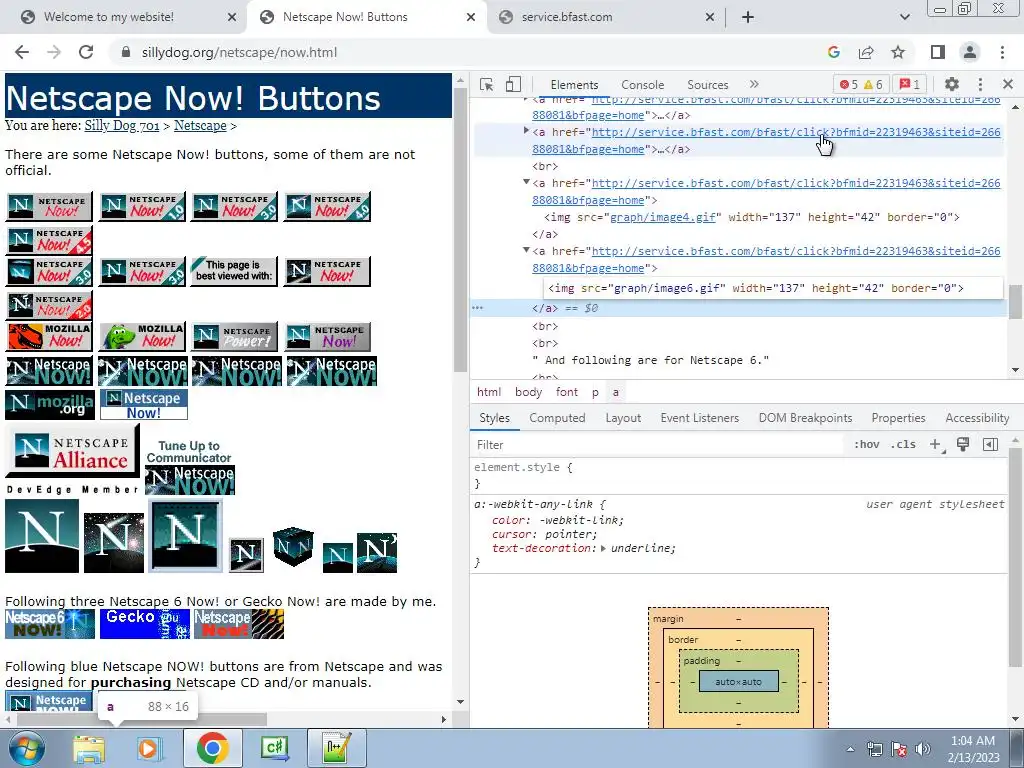Follow the Silly Dog 701 breadcrumb link
The width and height of the screenshot is (1024, 768).
(x=122, y=126)
